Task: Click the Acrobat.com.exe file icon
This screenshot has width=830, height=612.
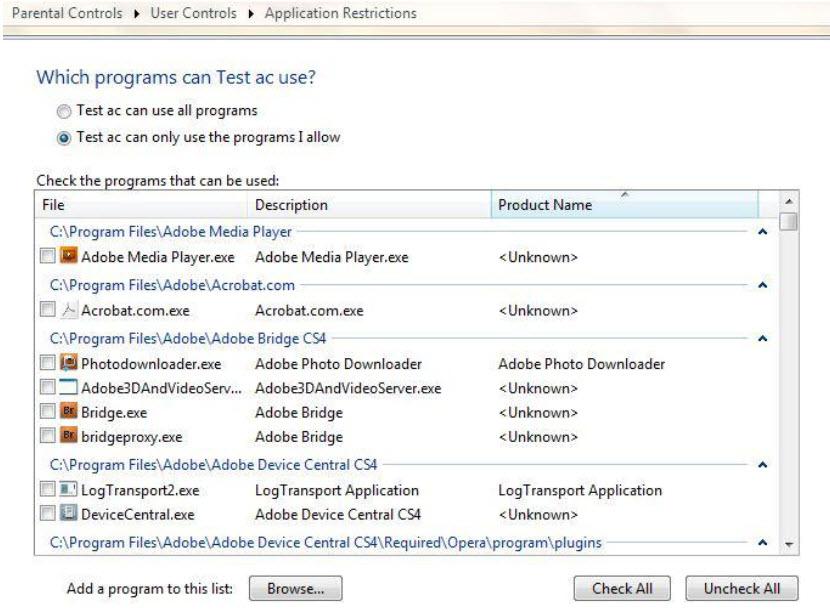Action: point(68,310)
